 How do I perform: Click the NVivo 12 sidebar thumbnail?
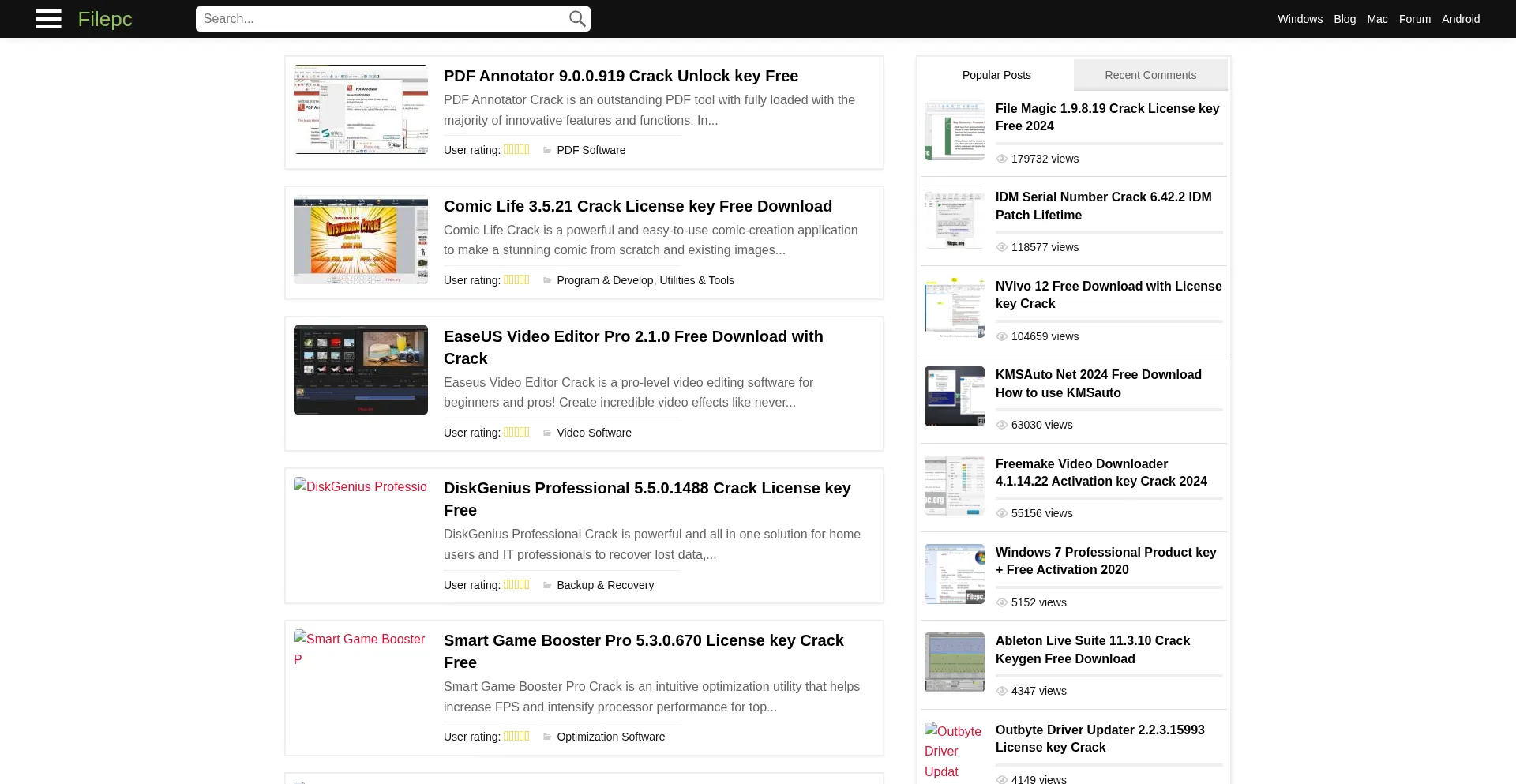955,308
